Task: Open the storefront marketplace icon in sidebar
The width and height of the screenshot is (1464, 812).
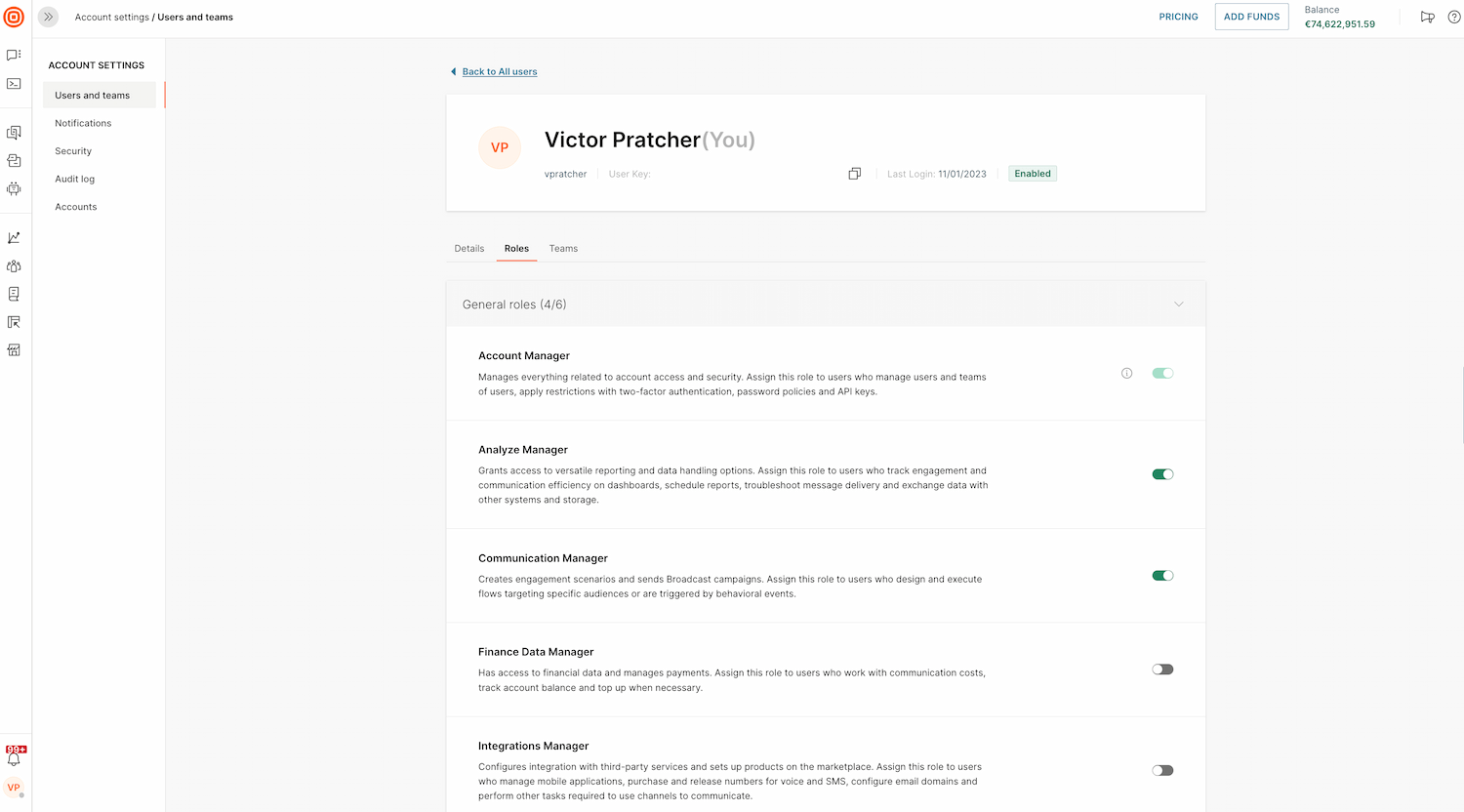Action: click(x=14, y=350)
